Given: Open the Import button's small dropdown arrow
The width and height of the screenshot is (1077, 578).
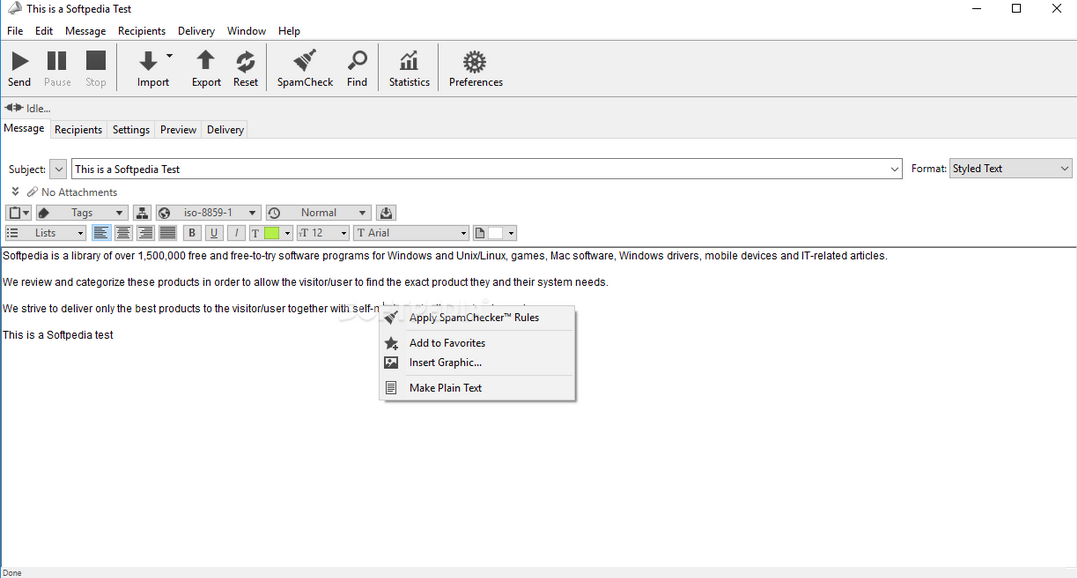Looking at the screenshot, I should [x=169, y=56].
